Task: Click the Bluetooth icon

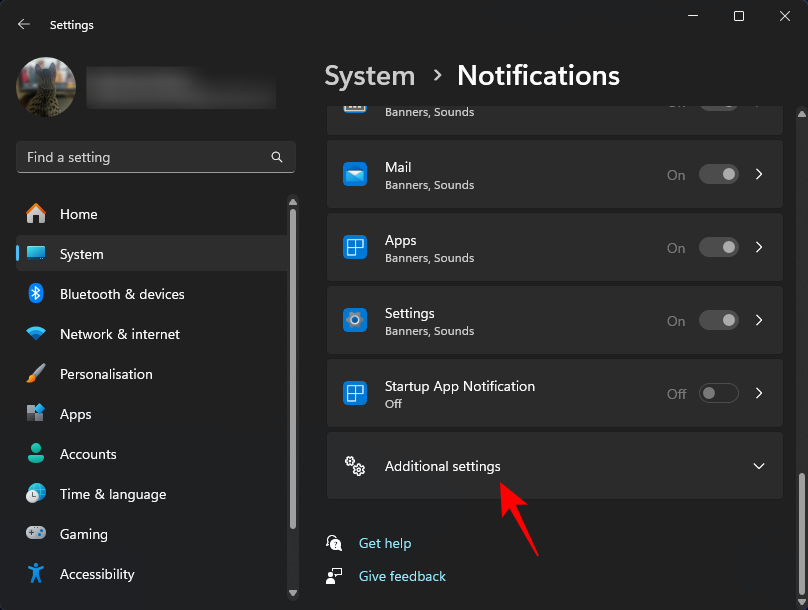Action: tap(36, 293)
